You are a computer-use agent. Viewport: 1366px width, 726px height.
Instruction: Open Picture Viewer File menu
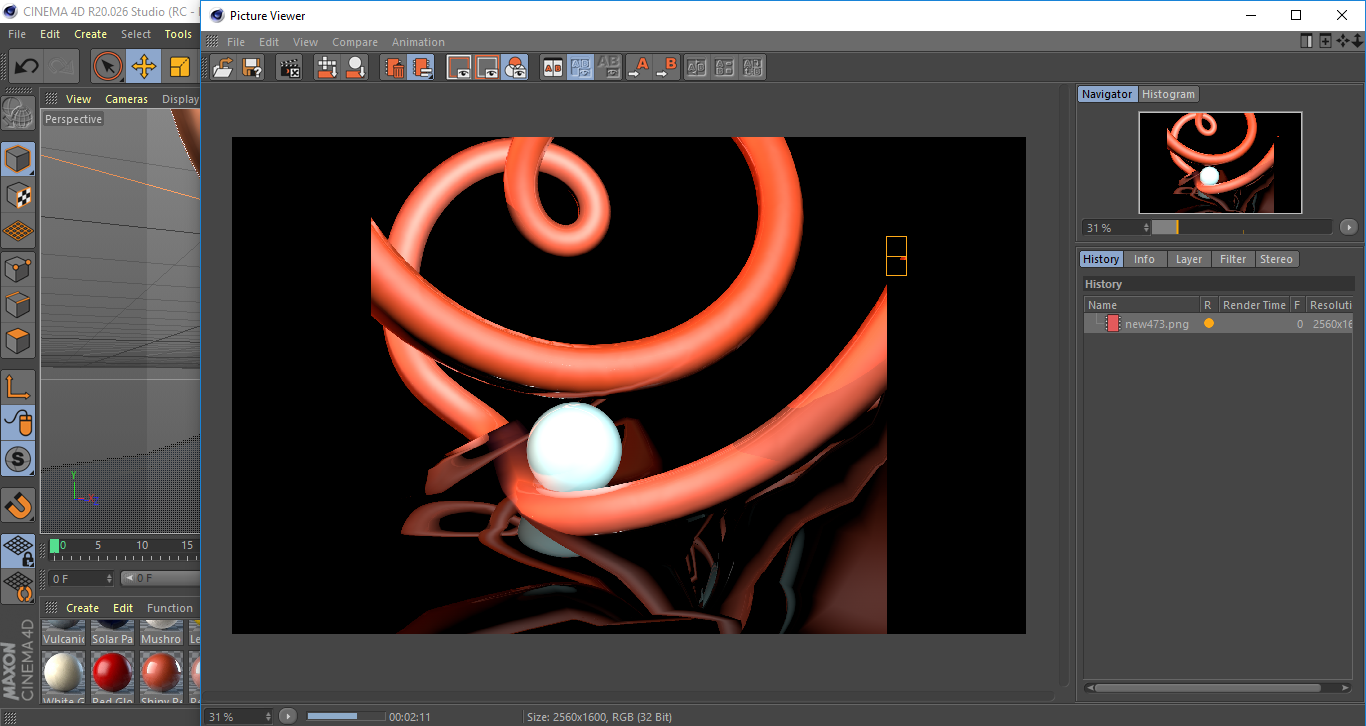coord(236,42)
